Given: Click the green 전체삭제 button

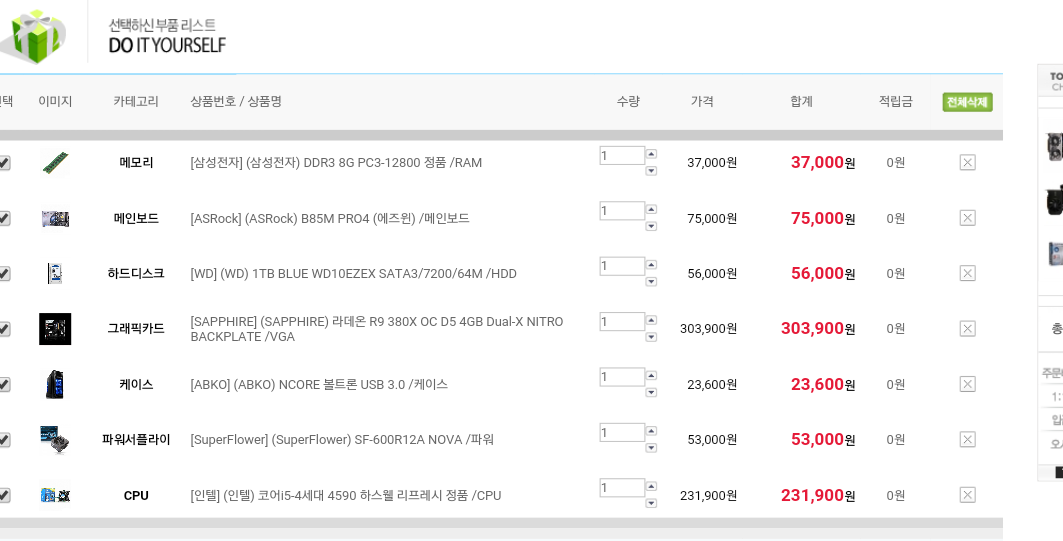Looking at the screenshot, I should tap(967, 102).
